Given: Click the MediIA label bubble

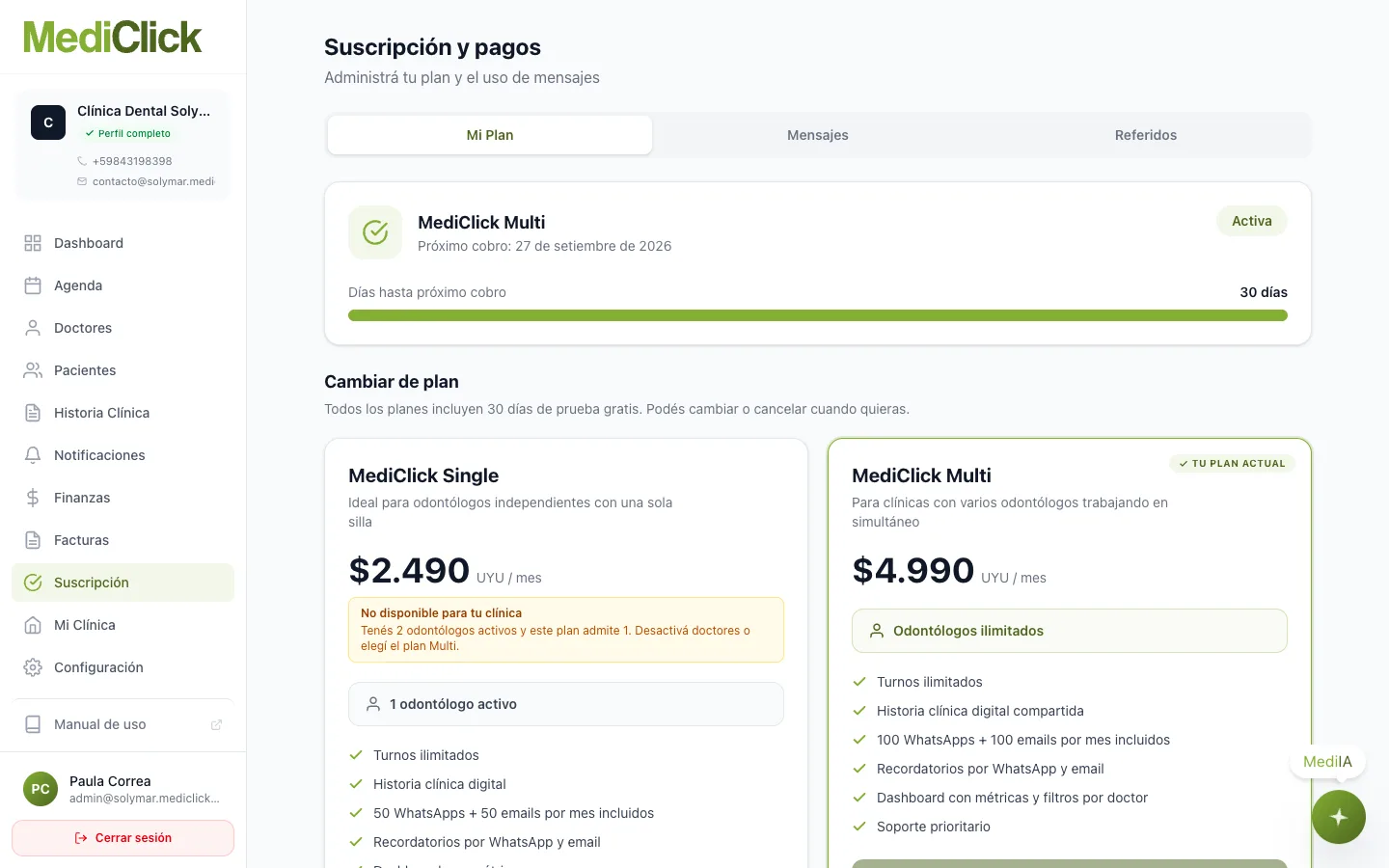Looking at the screenshot, I should tap(1327, 762).
